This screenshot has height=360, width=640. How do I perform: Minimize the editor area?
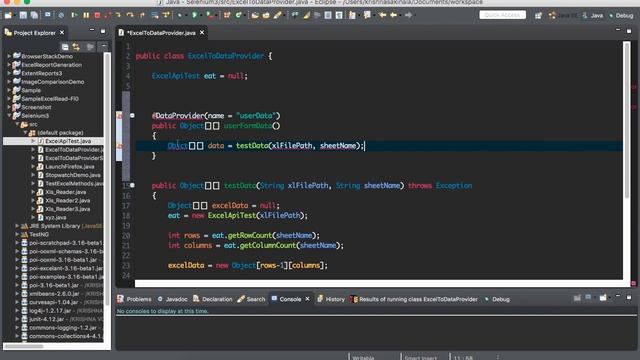(618, 30)
